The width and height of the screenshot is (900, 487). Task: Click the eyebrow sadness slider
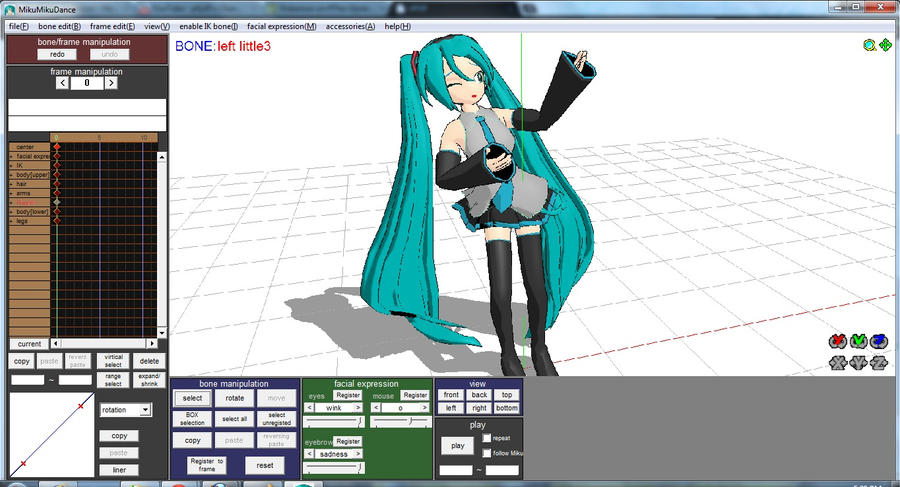click(335, 468)
